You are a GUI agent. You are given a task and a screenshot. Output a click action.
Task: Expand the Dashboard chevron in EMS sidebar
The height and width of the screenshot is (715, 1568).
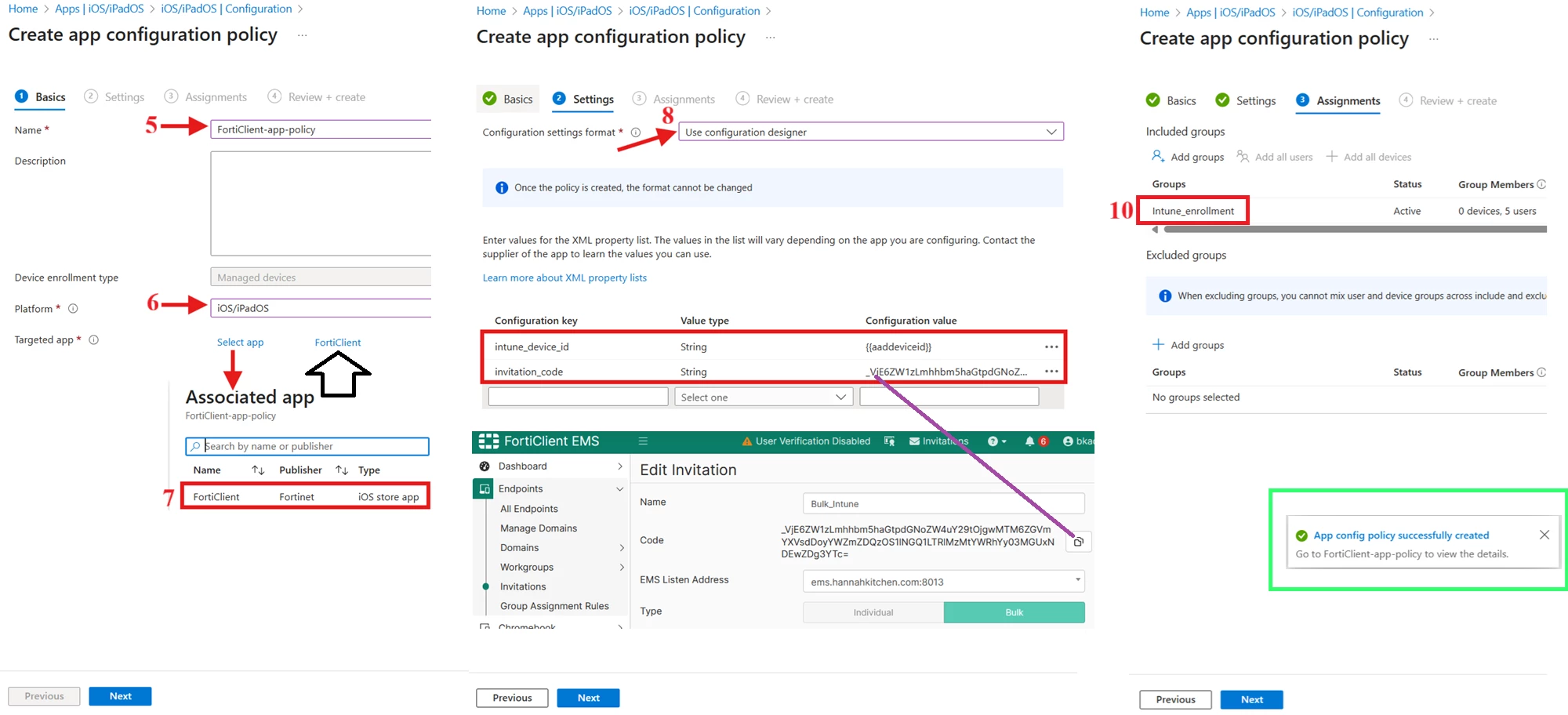point(620,466)
